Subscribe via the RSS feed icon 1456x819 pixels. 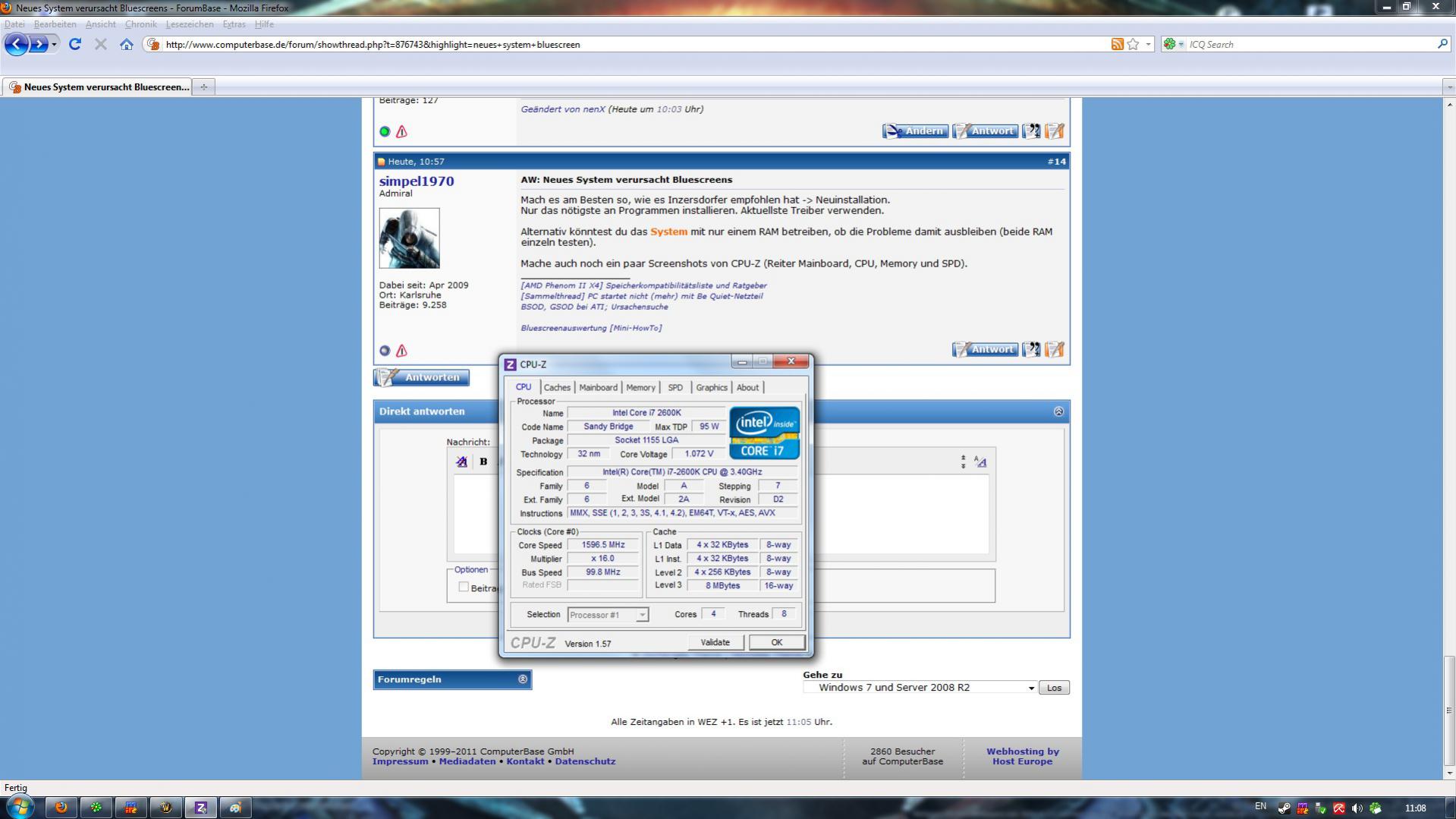tap(1117, 44)
